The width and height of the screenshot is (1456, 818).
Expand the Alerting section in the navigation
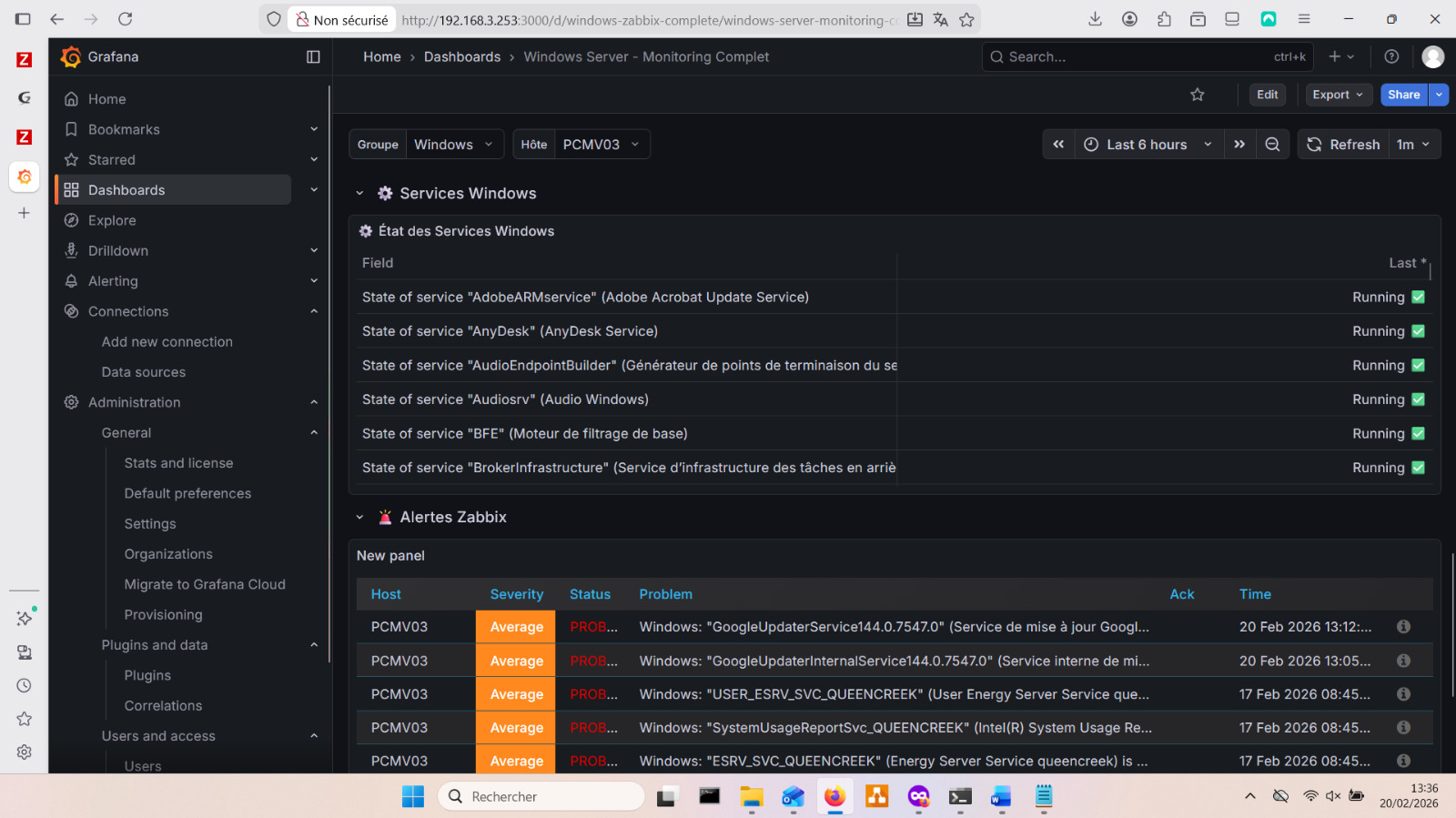pos(314,281)
